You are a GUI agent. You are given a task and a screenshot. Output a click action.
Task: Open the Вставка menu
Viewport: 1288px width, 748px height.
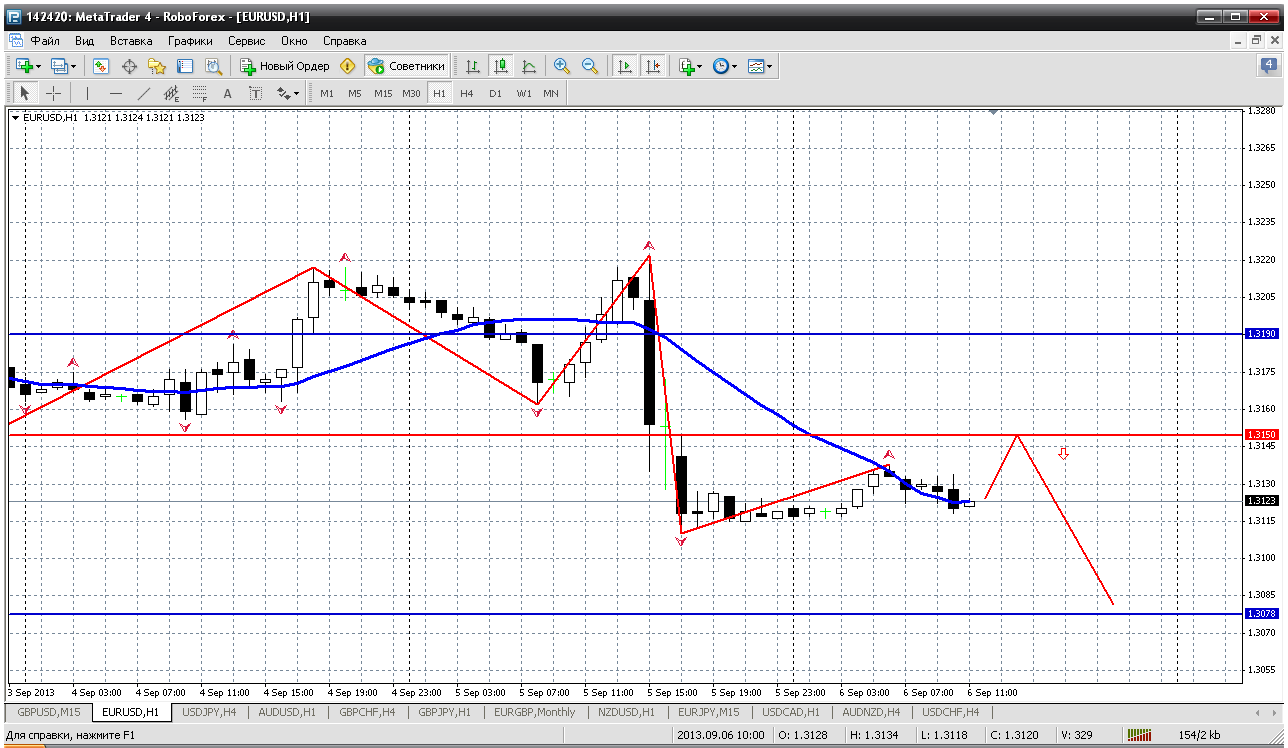[131, 41]
